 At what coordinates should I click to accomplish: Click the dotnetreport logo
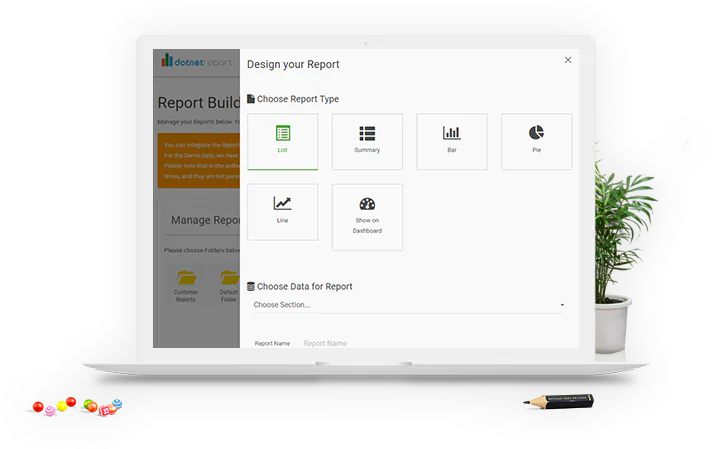197,61
